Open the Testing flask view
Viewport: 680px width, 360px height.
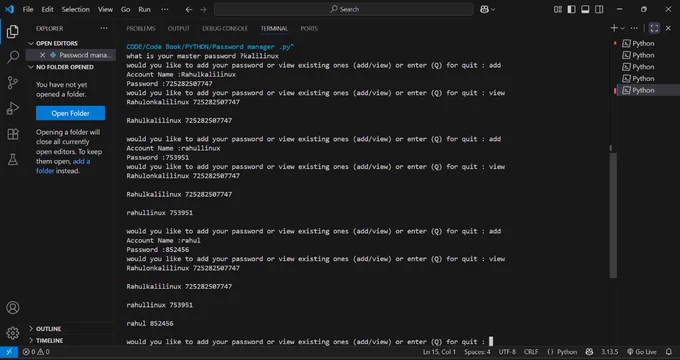pos(13,160)
